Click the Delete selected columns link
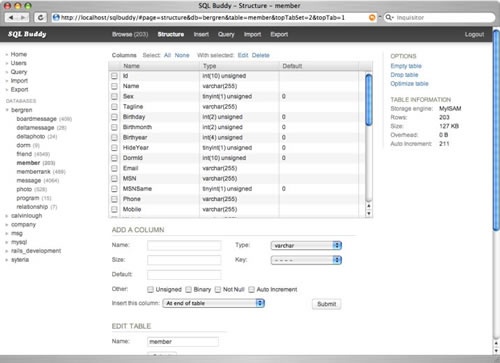 click(261, 55)
